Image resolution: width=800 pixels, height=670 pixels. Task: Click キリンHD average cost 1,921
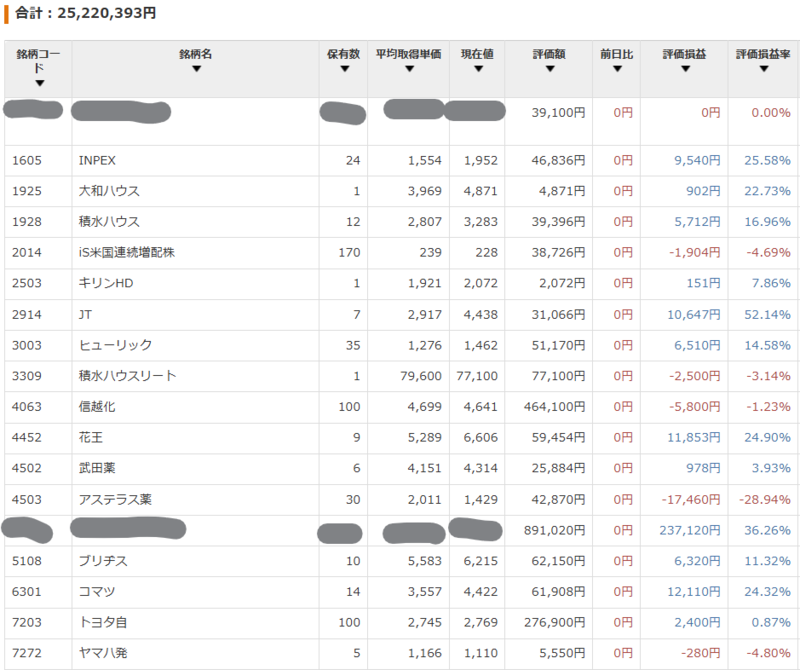[424, 283]
